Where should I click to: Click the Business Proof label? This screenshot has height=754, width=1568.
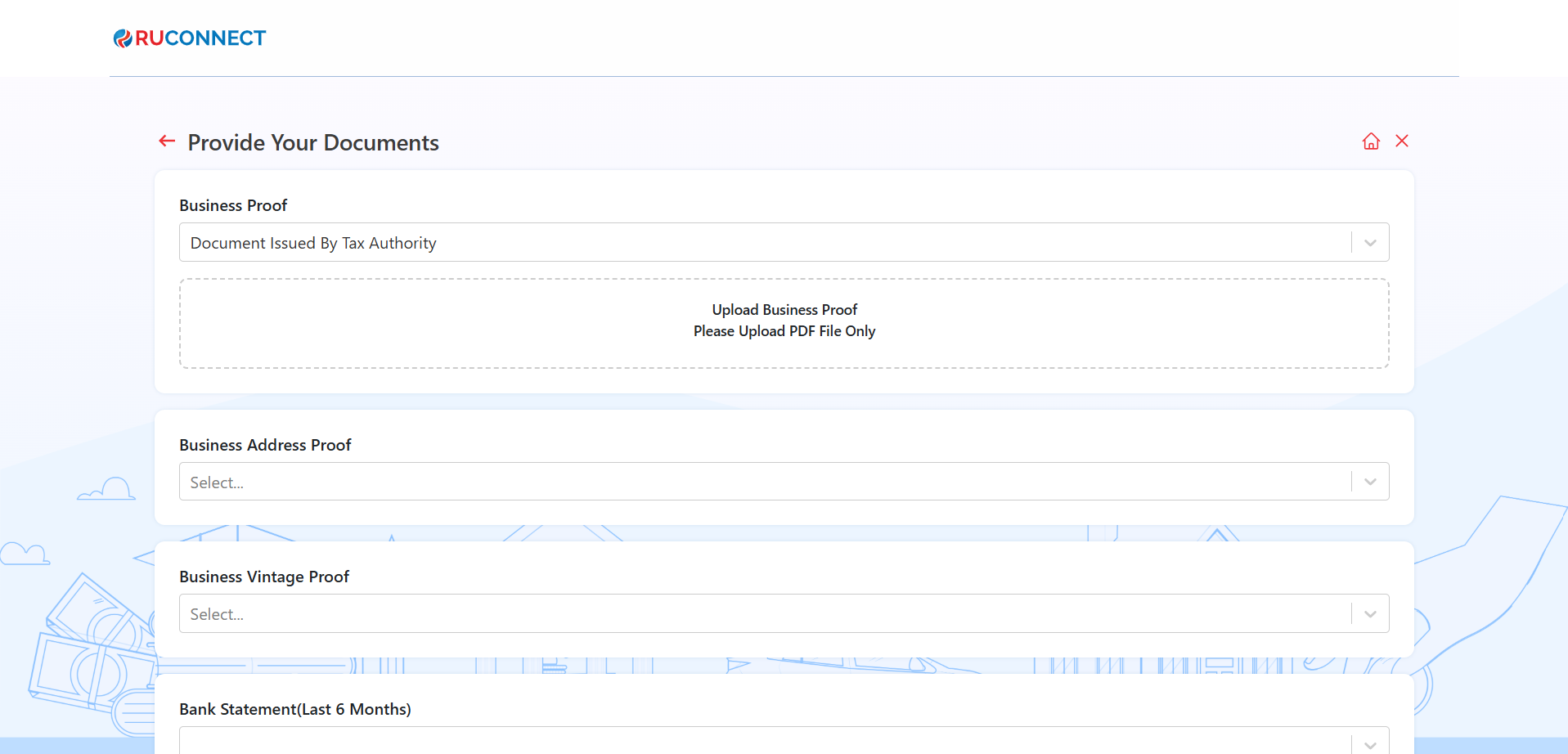tap(233, 205)
